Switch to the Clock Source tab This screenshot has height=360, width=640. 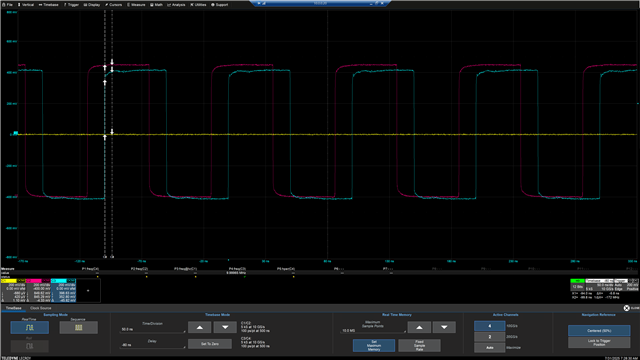tap(40, 308)
